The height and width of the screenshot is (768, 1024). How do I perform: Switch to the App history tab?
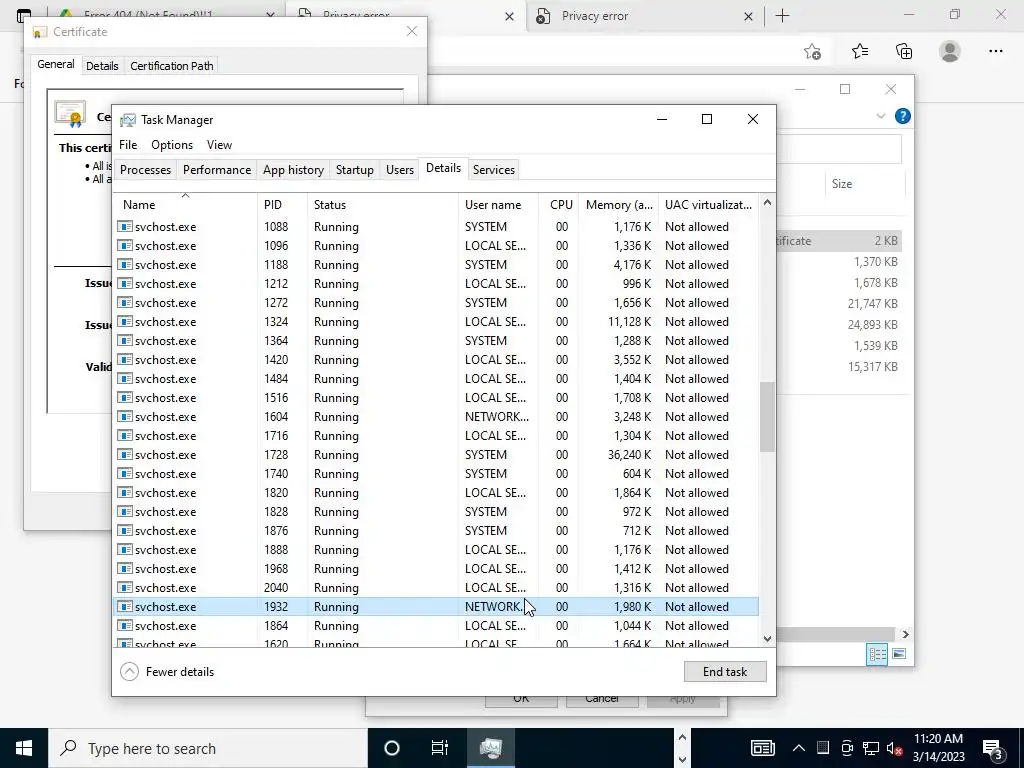click(x=293, y=170)
